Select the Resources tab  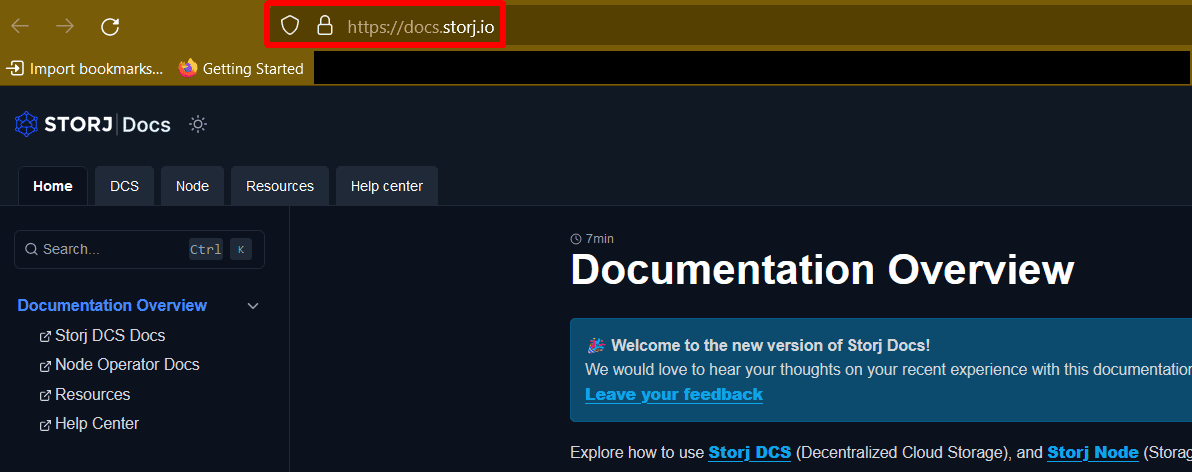(x=279, y=186)
